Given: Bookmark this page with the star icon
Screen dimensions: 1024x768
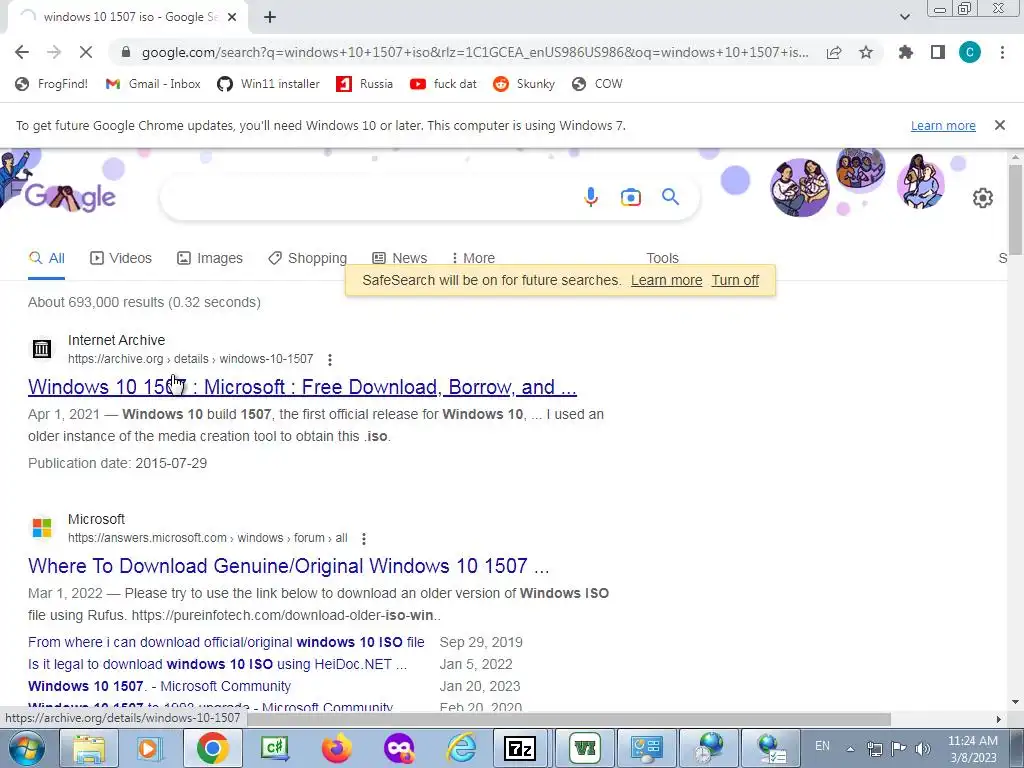Looking at the screenshot, I should [x=866, y=52].
